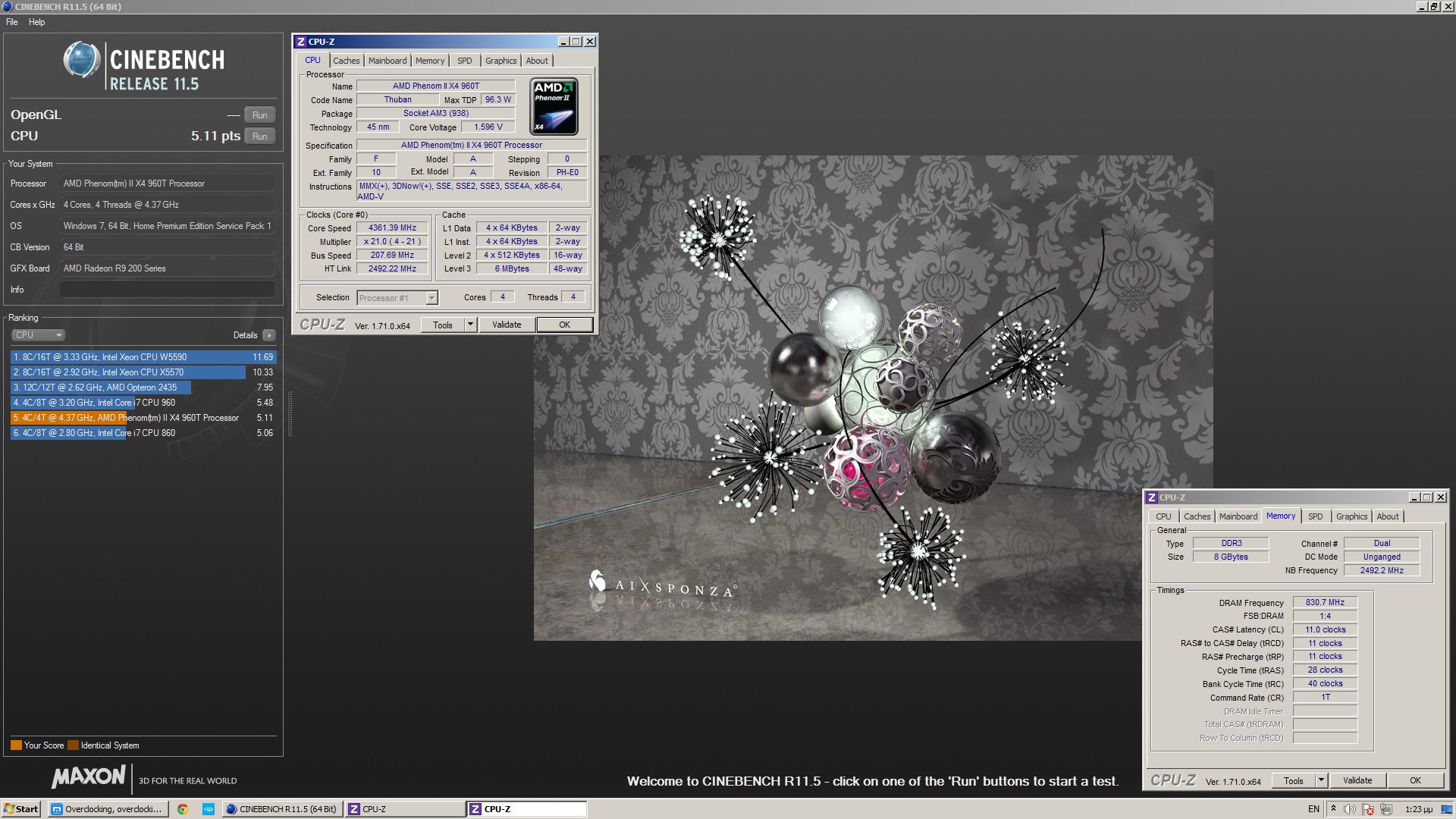Open the volume speaker tray icon
This screenshot has height=819, width=1456.
coord(1349,809)
